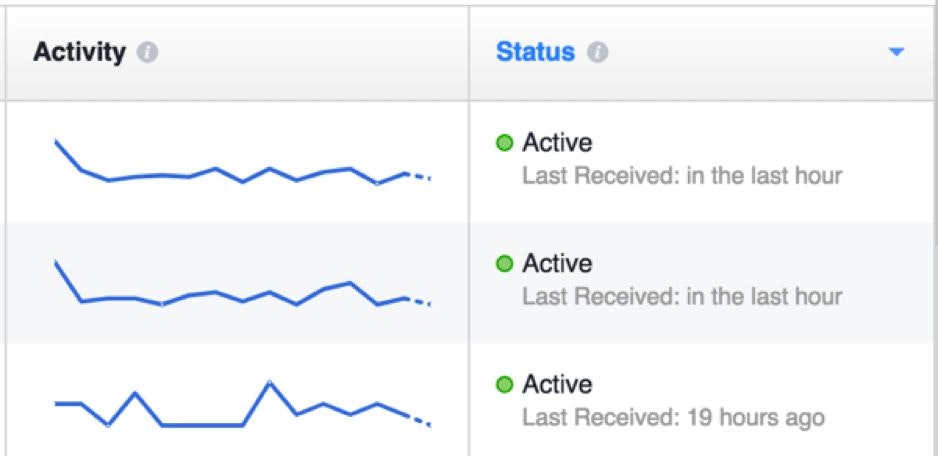
Task: Click the Active label in the middle row
Action: tap(557, 264)
